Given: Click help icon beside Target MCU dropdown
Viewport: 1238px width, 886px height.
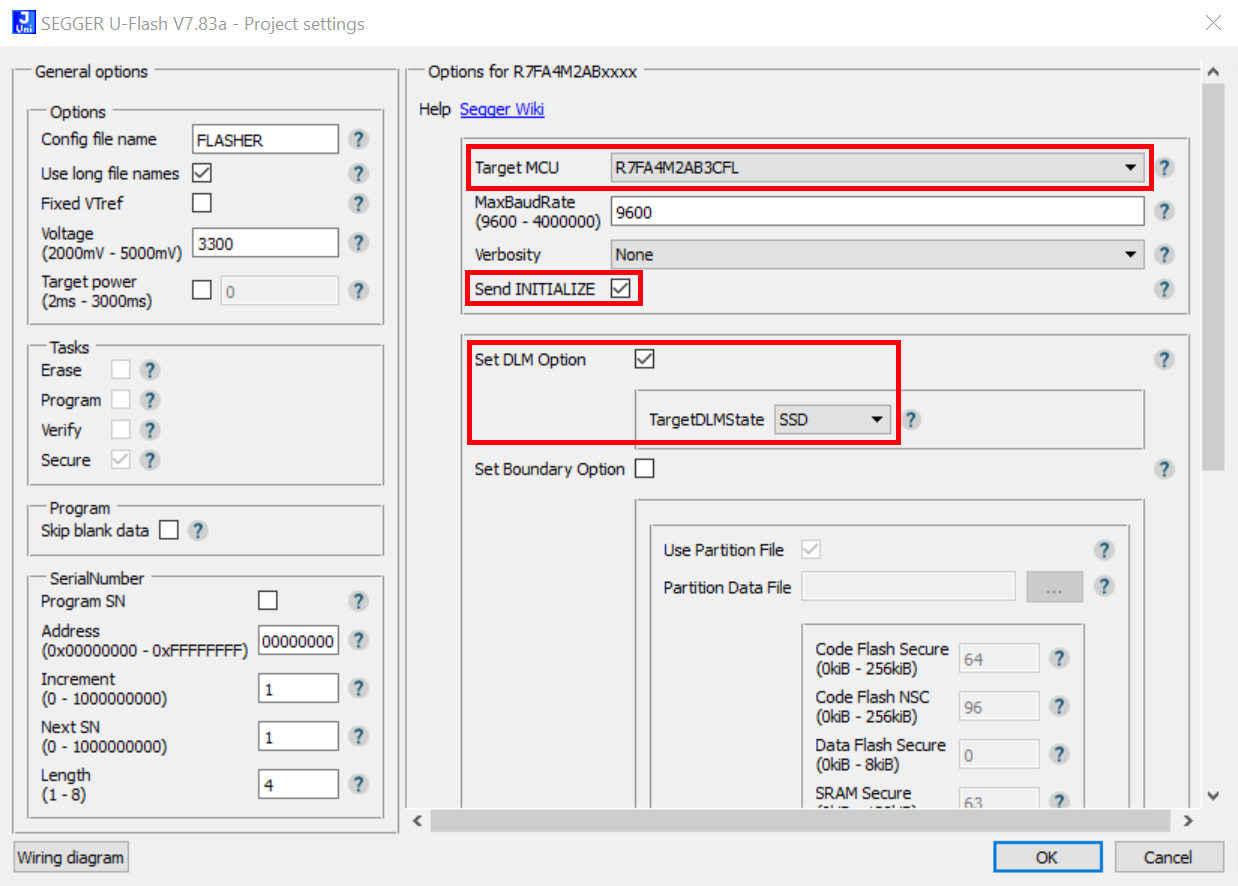Looking at the screenshot, I should (x=1164, y=168).
